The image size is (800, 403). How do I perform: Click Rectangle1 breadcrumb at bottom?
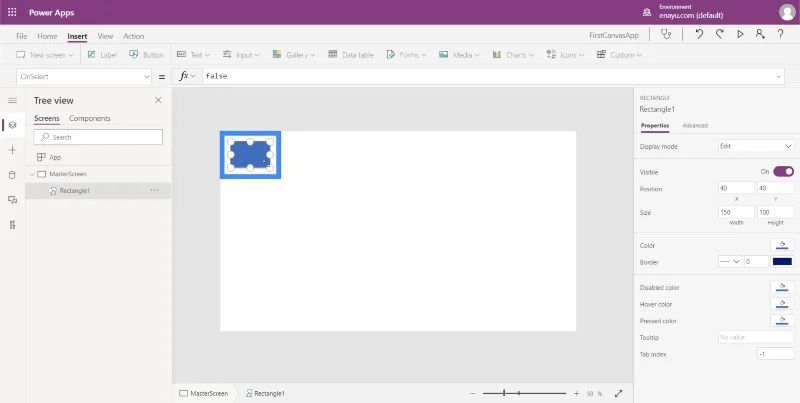tap(265, 393)
